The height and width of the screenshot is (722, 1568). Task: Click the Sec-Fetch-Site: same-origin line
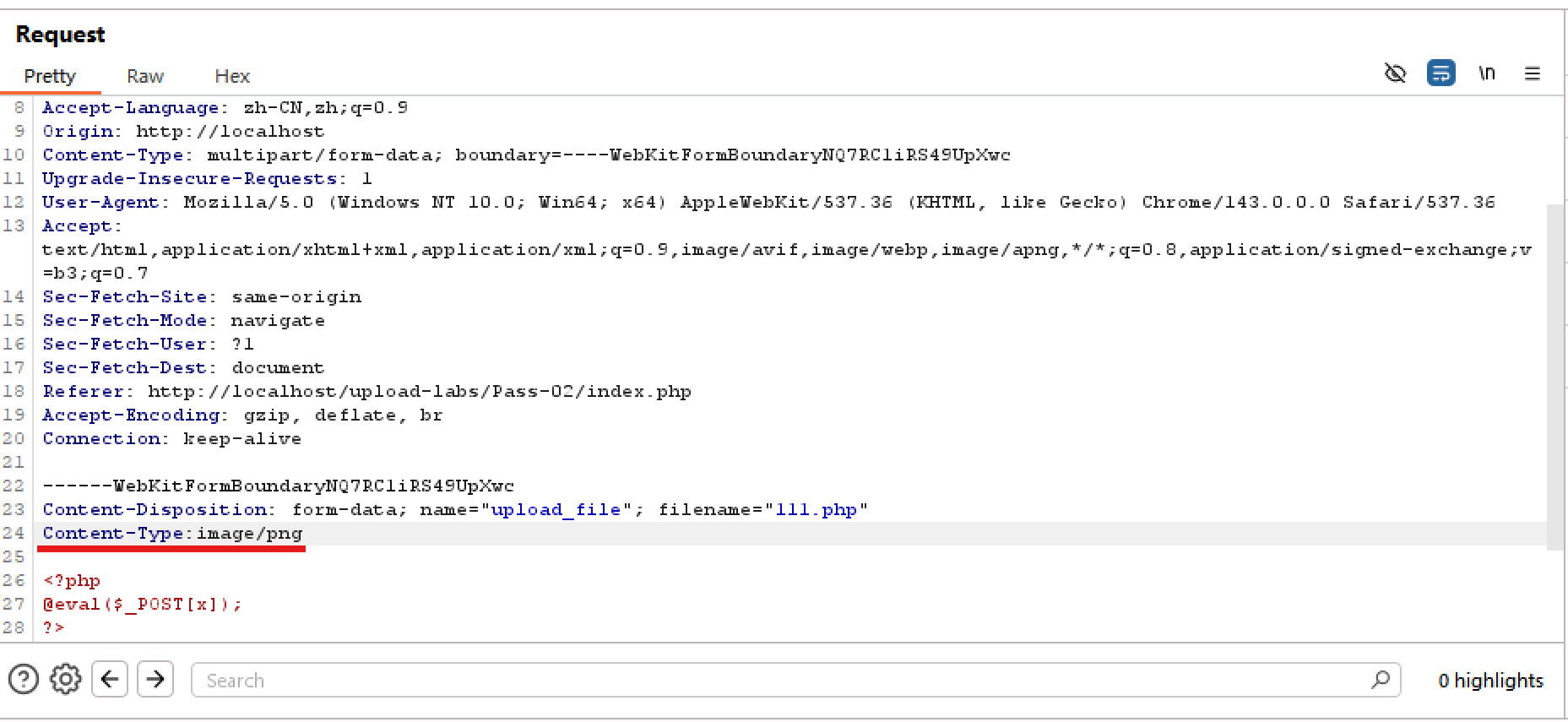[202, 297]
